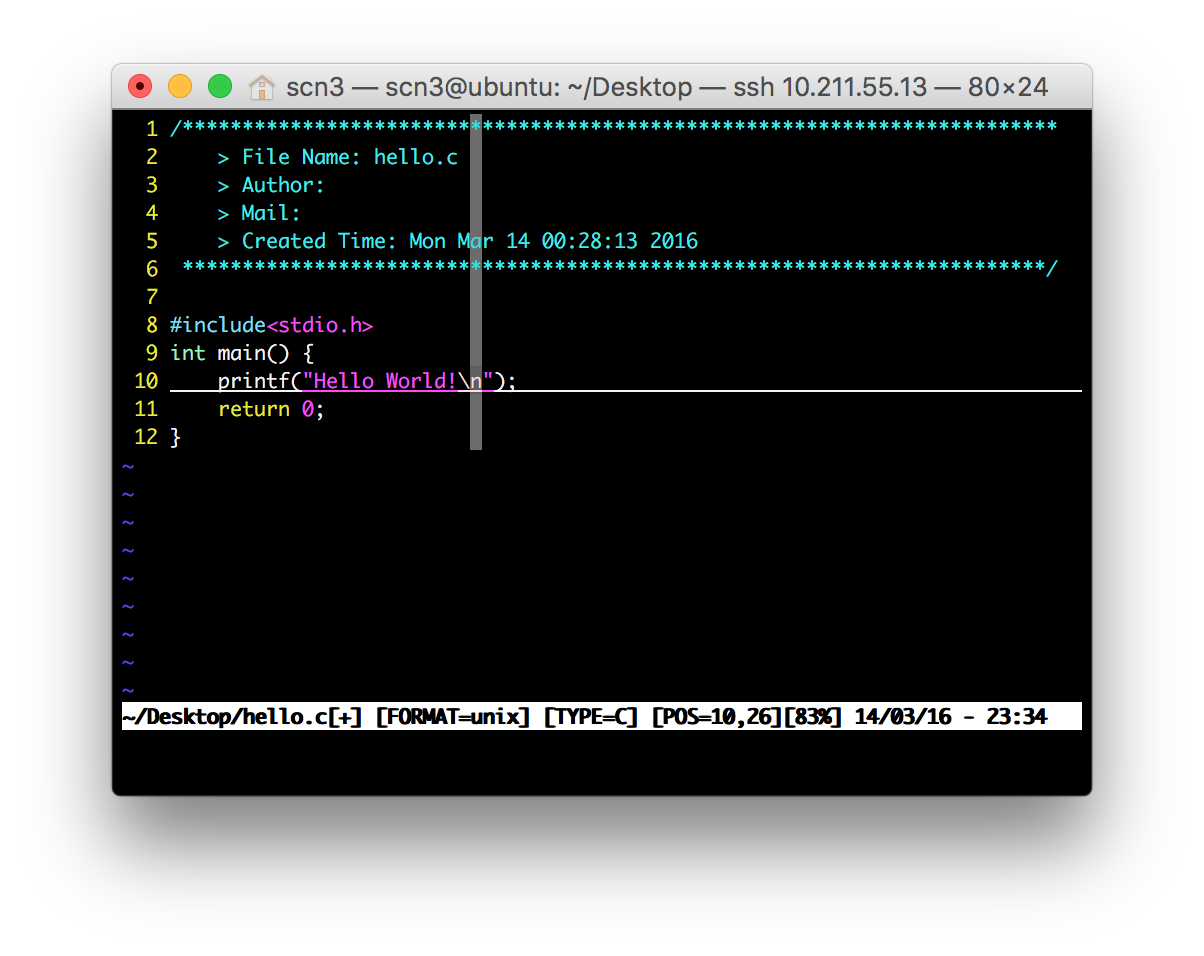Image resolution: width=1204 pixels, height=956 pixels.
Task: Click the 'Created Time: Mon Mar 14' comment
Action: (x=458, y=241)
